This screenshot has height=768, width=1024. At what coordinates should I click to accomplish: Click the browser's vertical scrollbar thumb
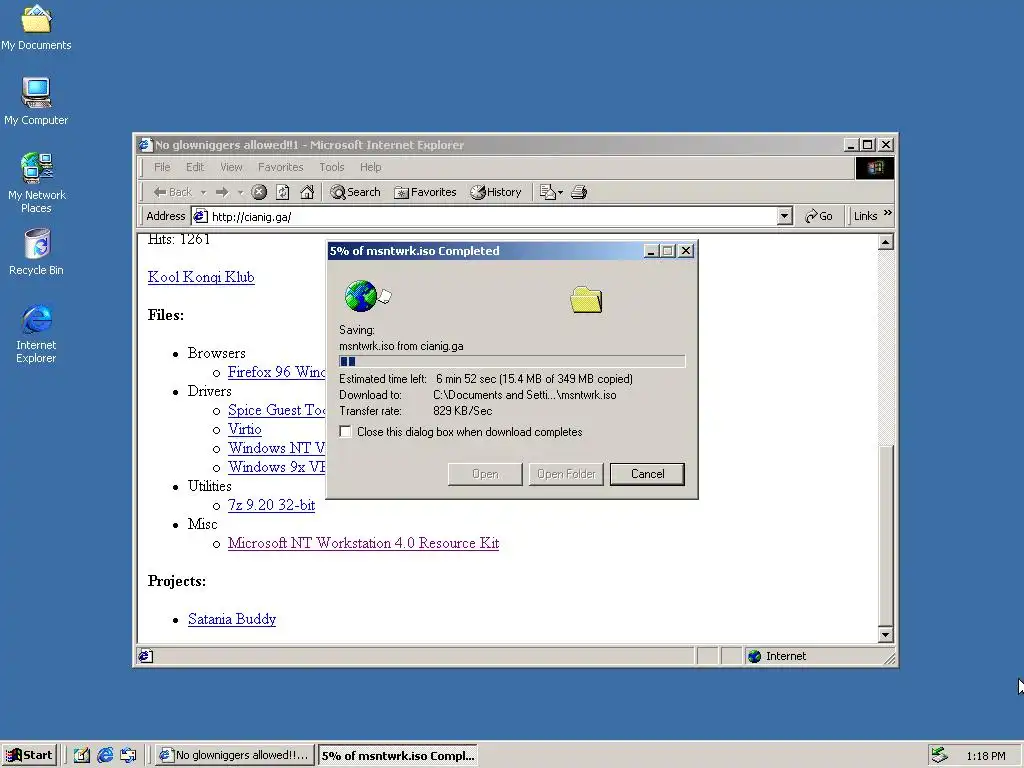pyautogui.click(x=886, y=536)
